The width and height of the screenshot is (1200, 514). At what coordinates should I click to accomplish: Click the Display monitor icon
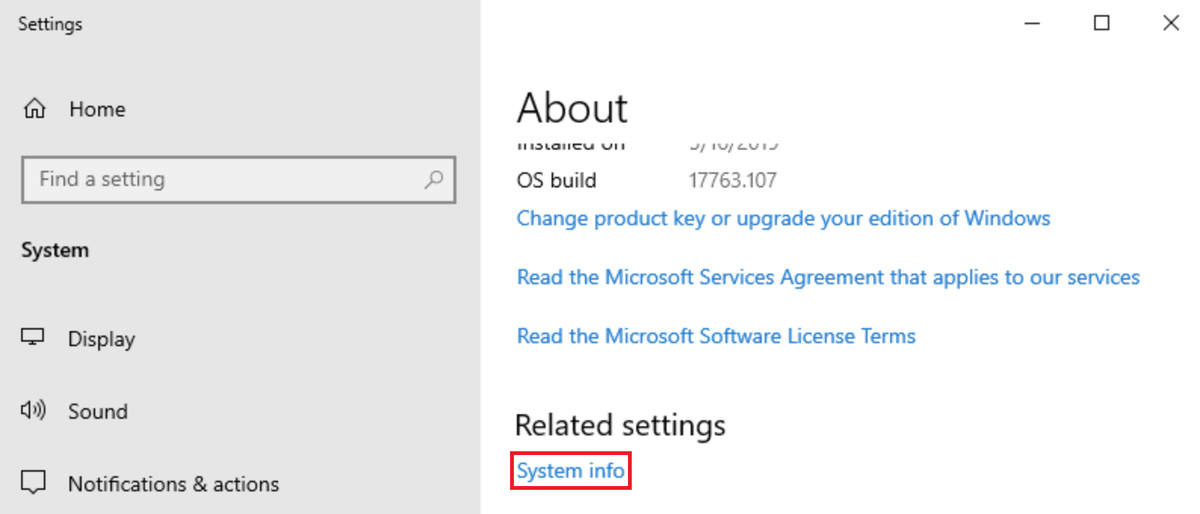pos(33,337)
